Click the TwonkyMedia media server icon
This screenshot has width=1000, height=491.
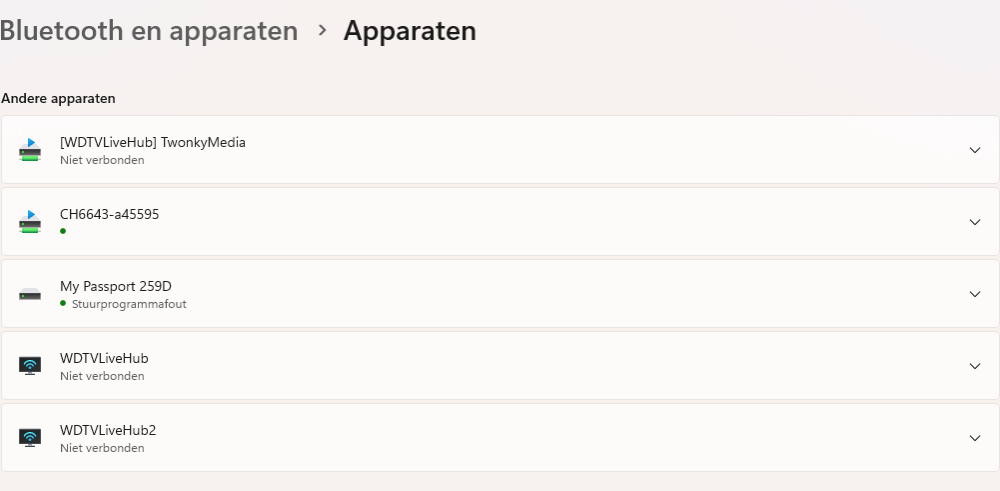coord(30,150)
